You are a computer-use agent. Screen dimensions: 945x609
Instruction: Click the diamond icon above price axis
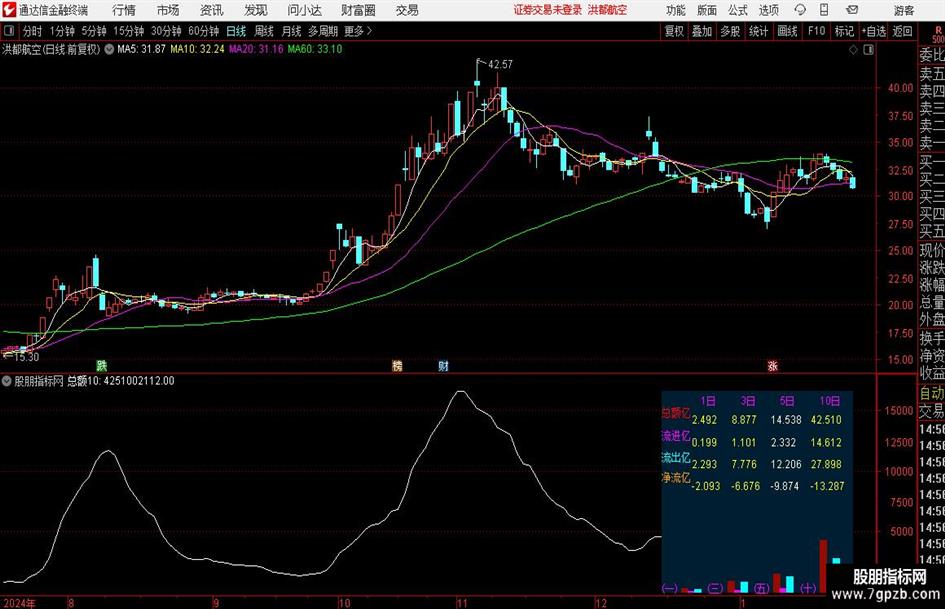(853, 49)
